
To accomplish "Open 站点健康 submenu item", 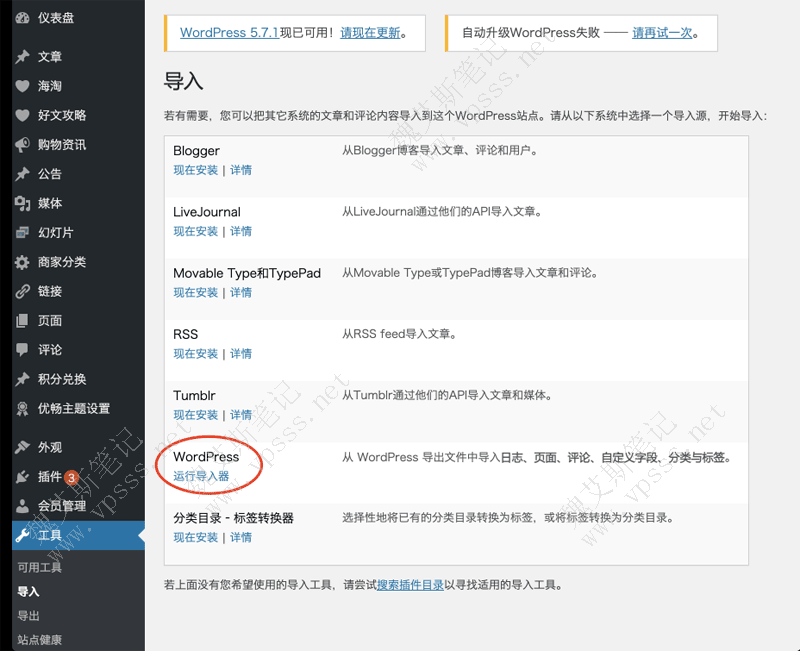I will (x=39, y=640).
